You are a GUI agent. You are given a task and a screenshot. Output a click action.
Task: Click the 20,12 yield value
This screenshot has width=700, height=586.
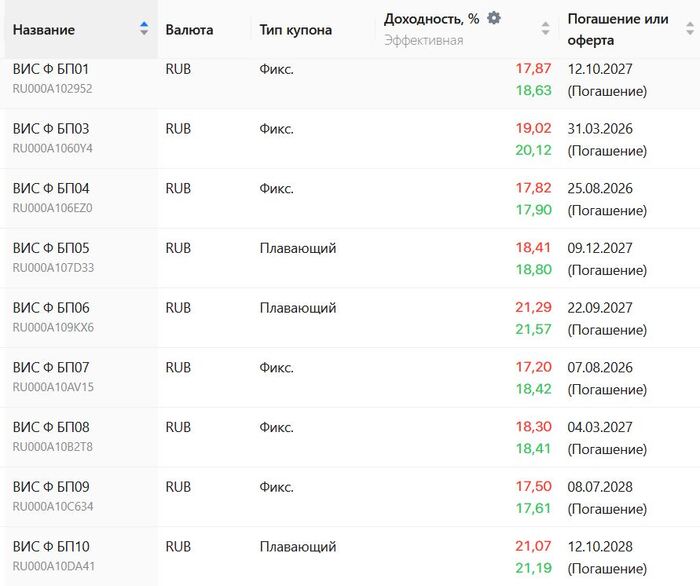[x=533, y=150]
